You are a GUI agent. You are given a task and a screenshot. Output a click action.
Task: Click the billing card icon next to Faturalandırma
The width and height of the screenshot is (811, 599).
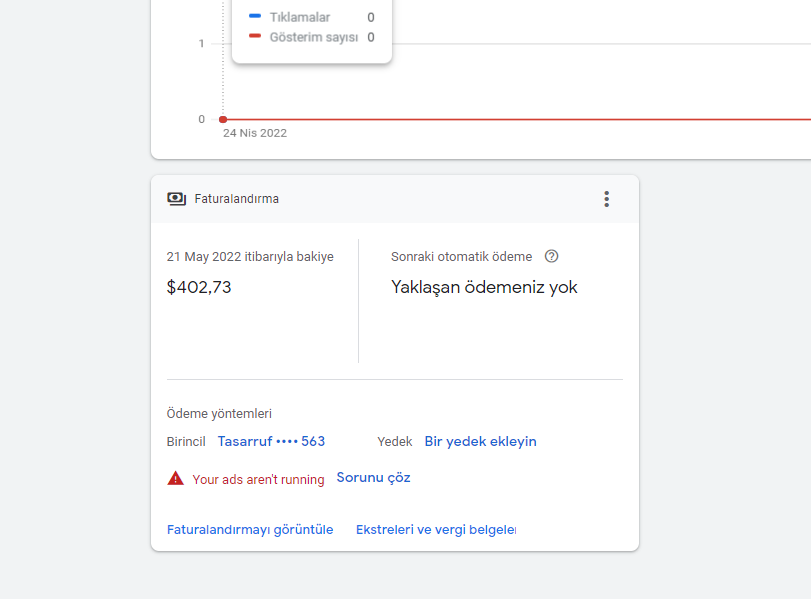(x=177, y=199)
